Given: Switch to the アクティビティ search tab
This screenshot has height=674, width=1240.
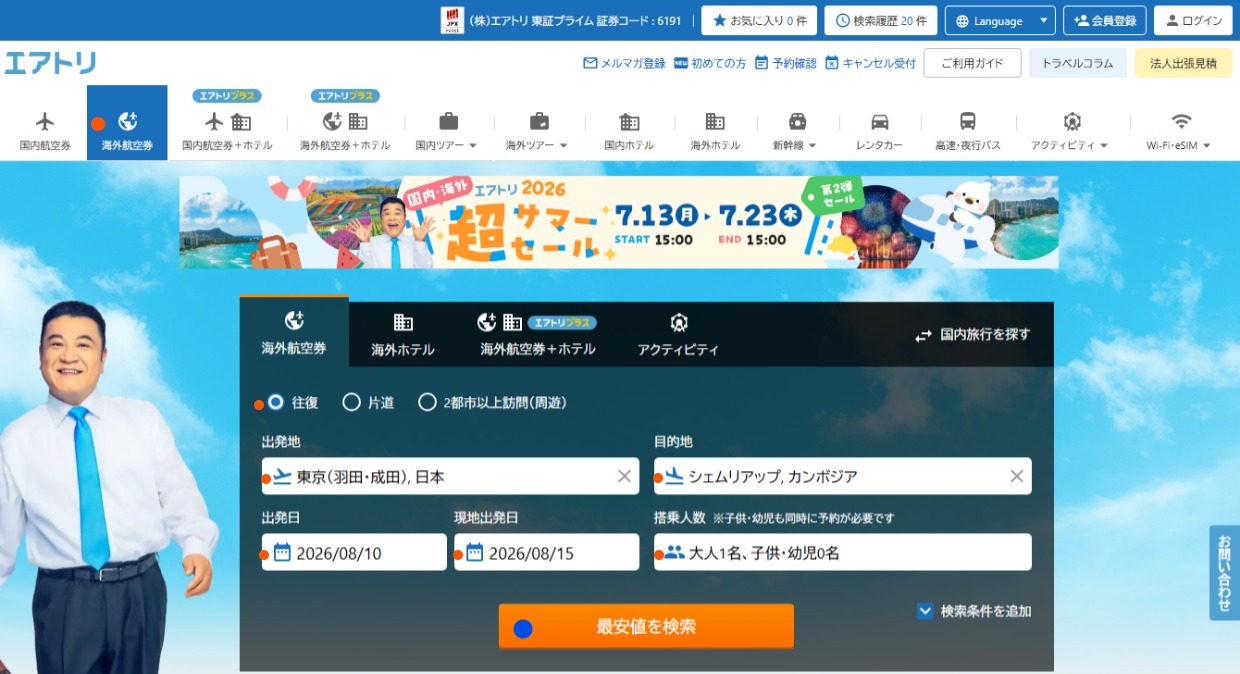Looking at the screenshot, I should pos(678,334).
